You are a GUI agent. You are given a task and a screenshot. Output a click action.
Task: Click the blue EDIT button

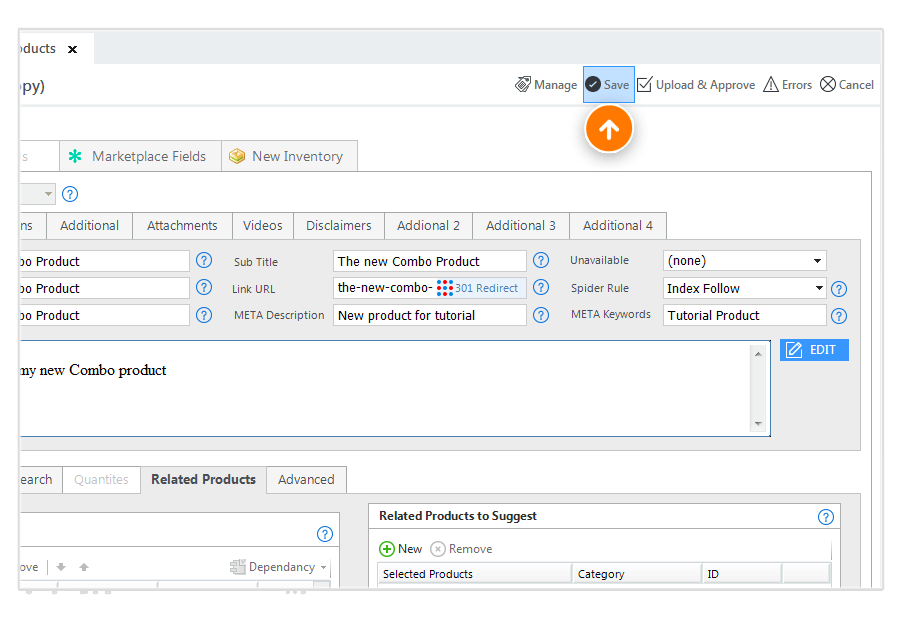pos(814,350)
